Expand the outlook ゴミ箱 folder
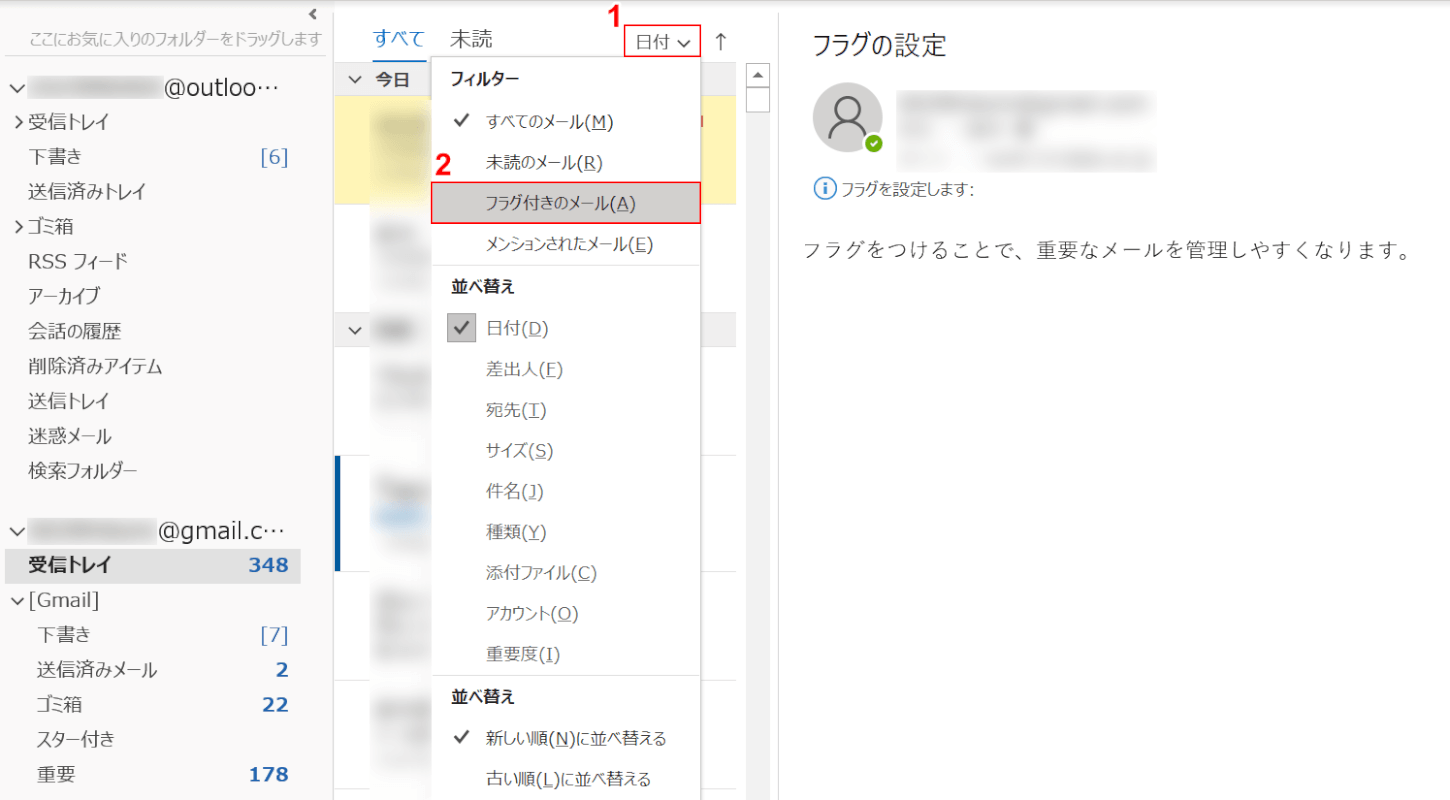 tap(19, 227)
